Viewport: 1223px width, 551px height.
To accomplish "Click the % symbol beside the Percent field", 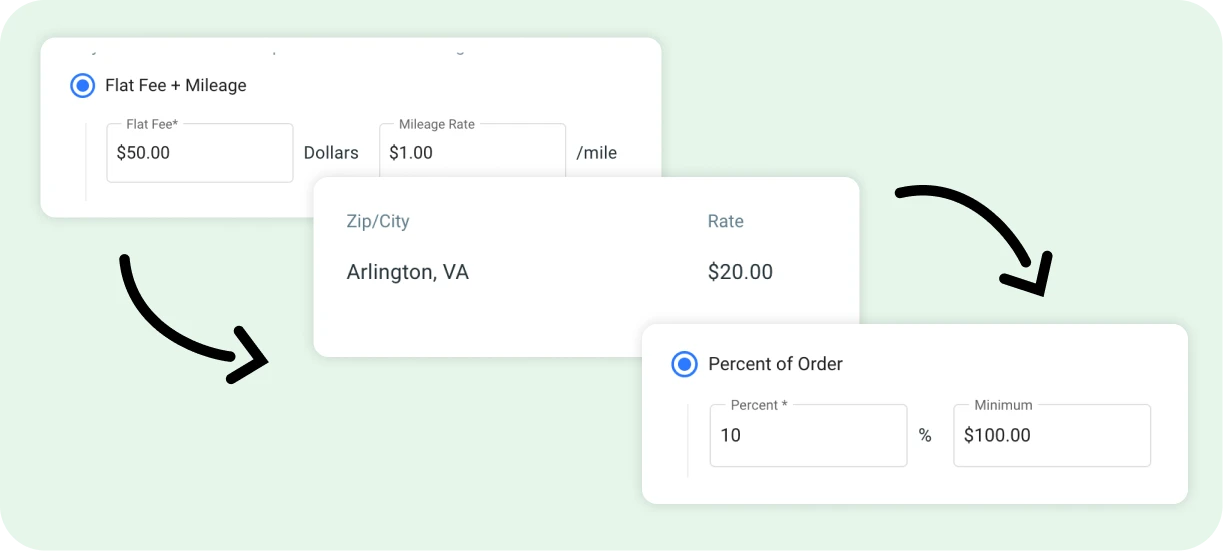I will pos(925,436).
